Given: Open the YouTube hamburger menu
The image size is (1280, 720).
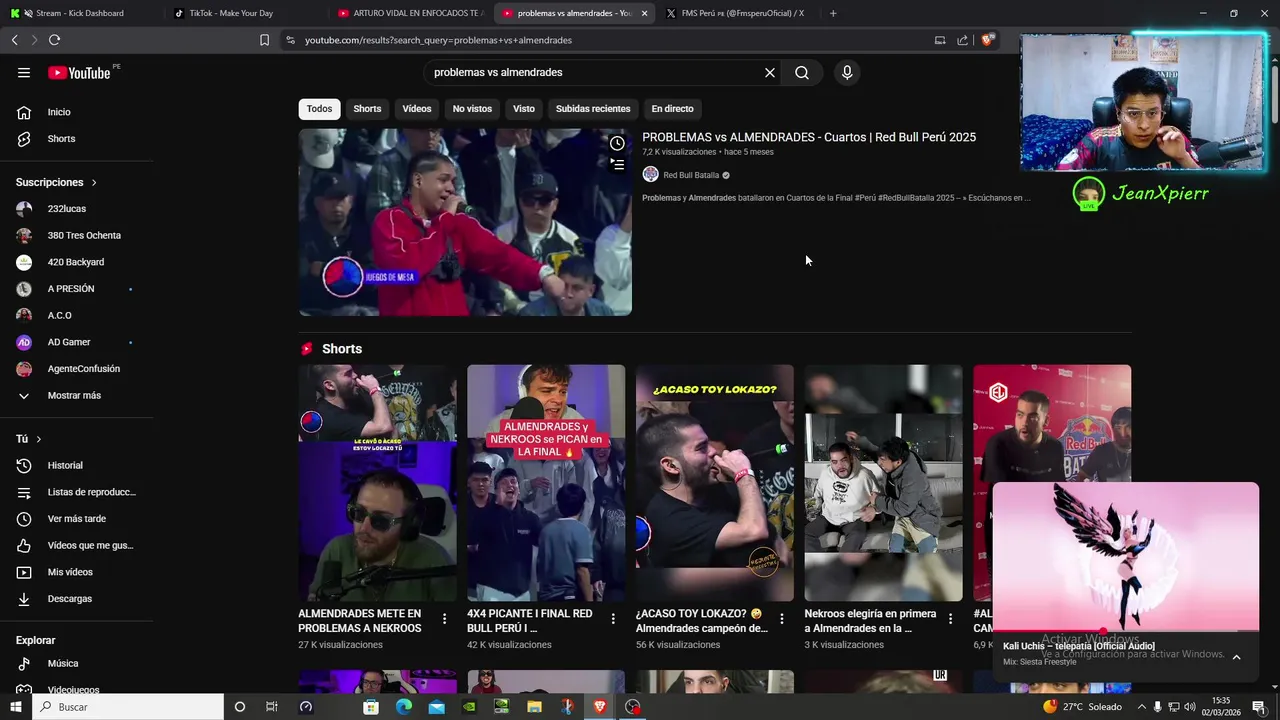Looking at the screenshot, I should click(x=24, y=72).
